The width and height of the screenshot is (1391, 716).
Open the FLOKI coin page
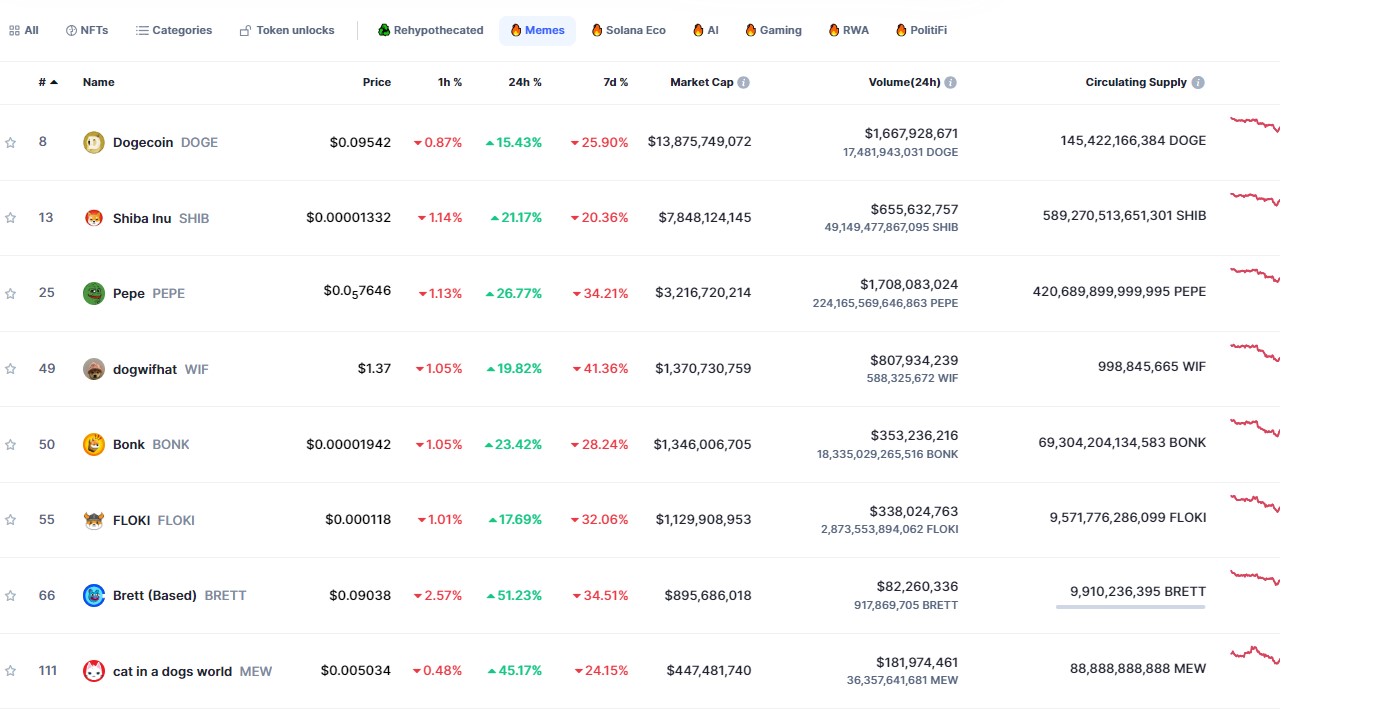tap(154, 520)
